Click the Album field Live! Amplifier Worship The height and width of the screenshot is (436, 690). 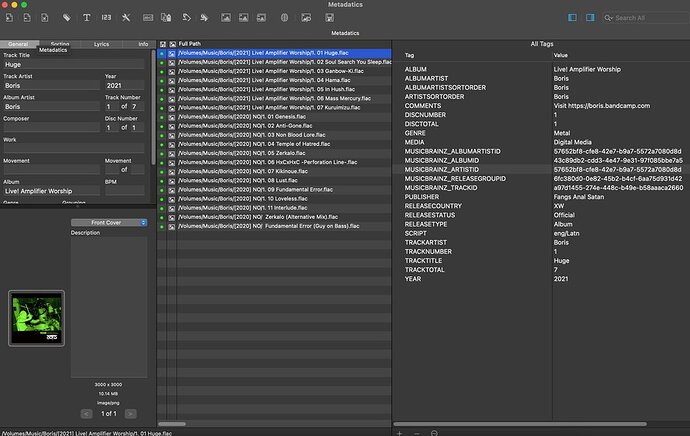[x=51, y=191]
